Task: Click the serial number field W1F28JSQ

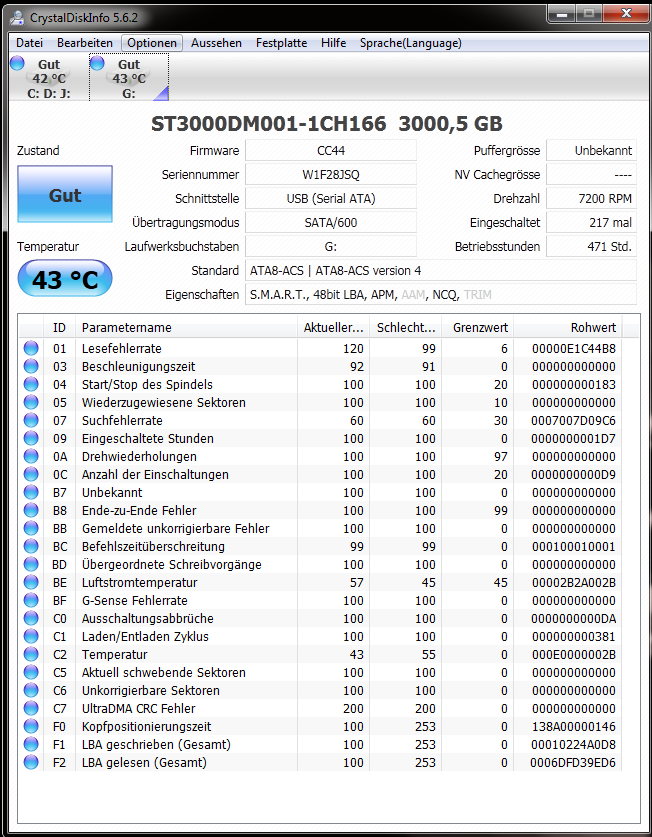Action: coord(331,175)
